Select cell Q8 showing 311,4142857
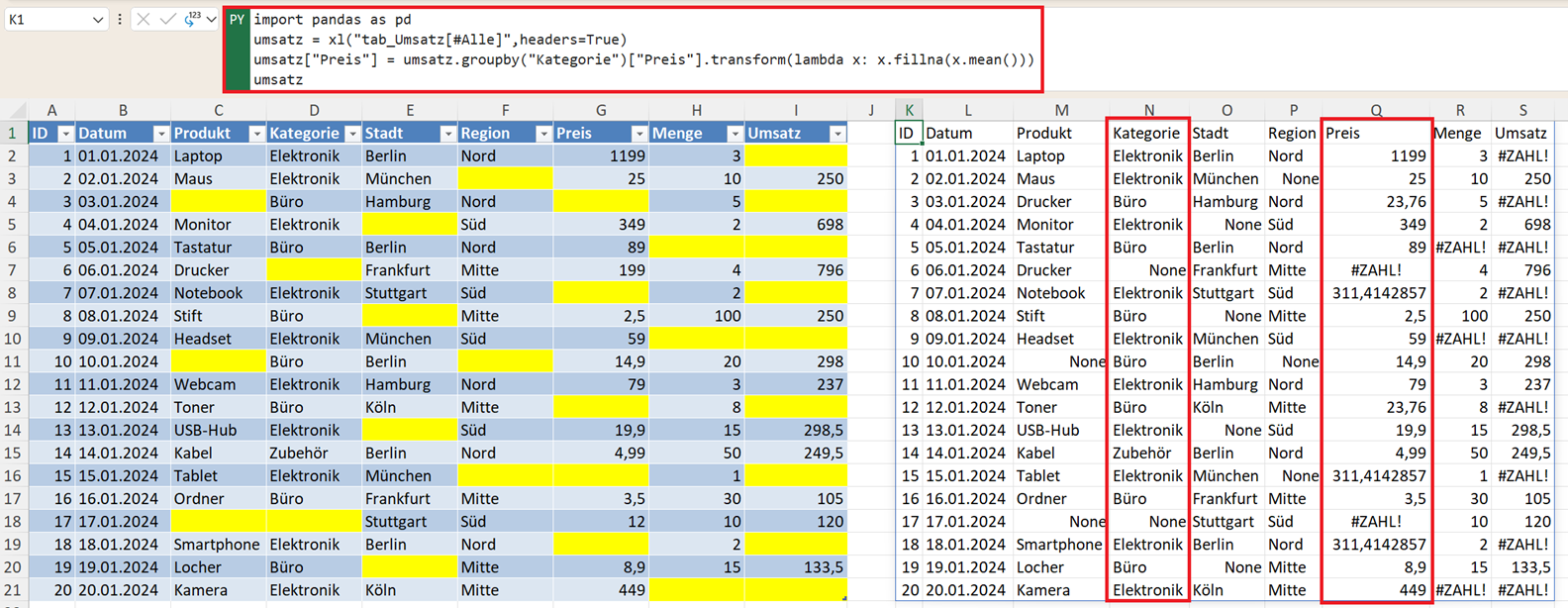The height and width of the screenshot is (608, 1568). (1378, 293)
